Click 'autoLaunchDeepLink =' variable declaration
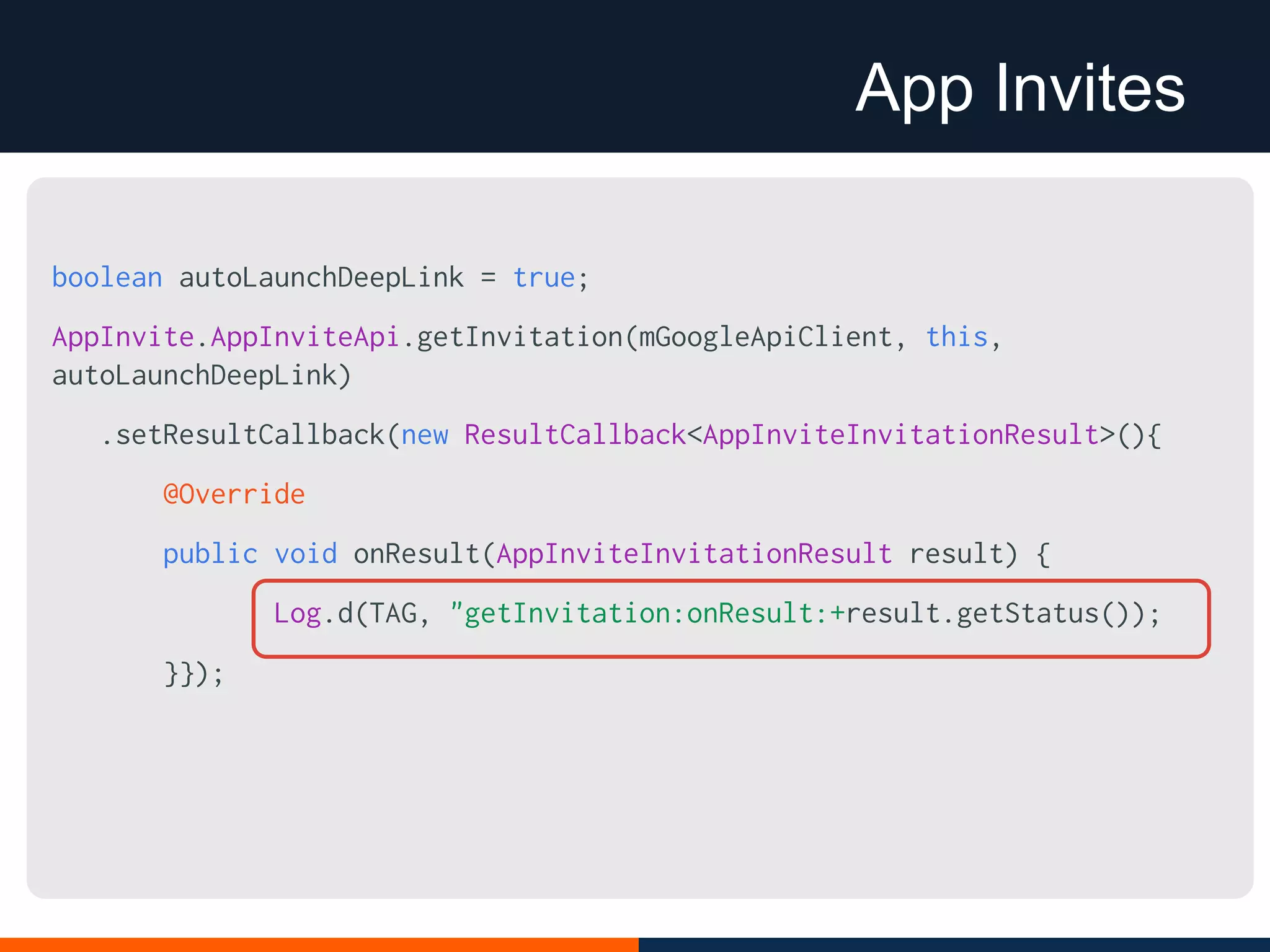The height and width of the screenshot is (952, 1270). (x=338, y=278)
